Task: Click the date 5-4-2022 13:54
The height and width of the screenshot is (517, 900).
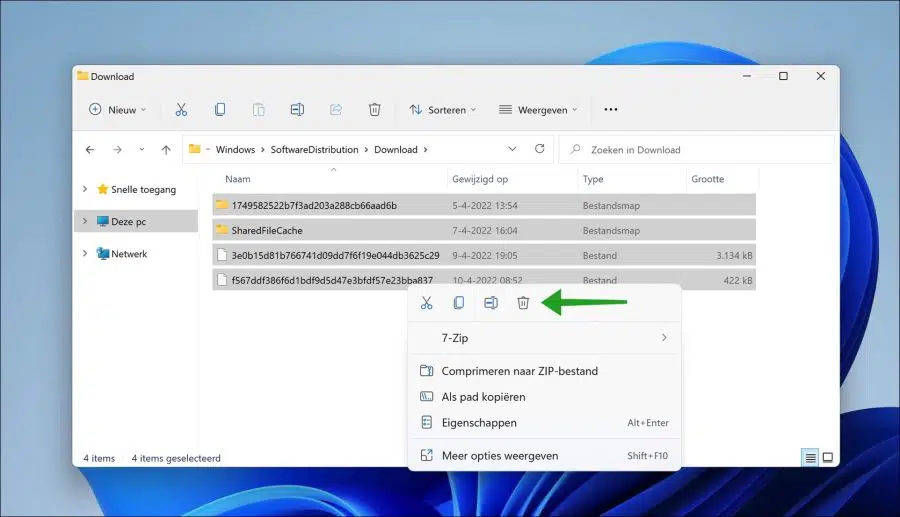Action: (x=485, y=205)
